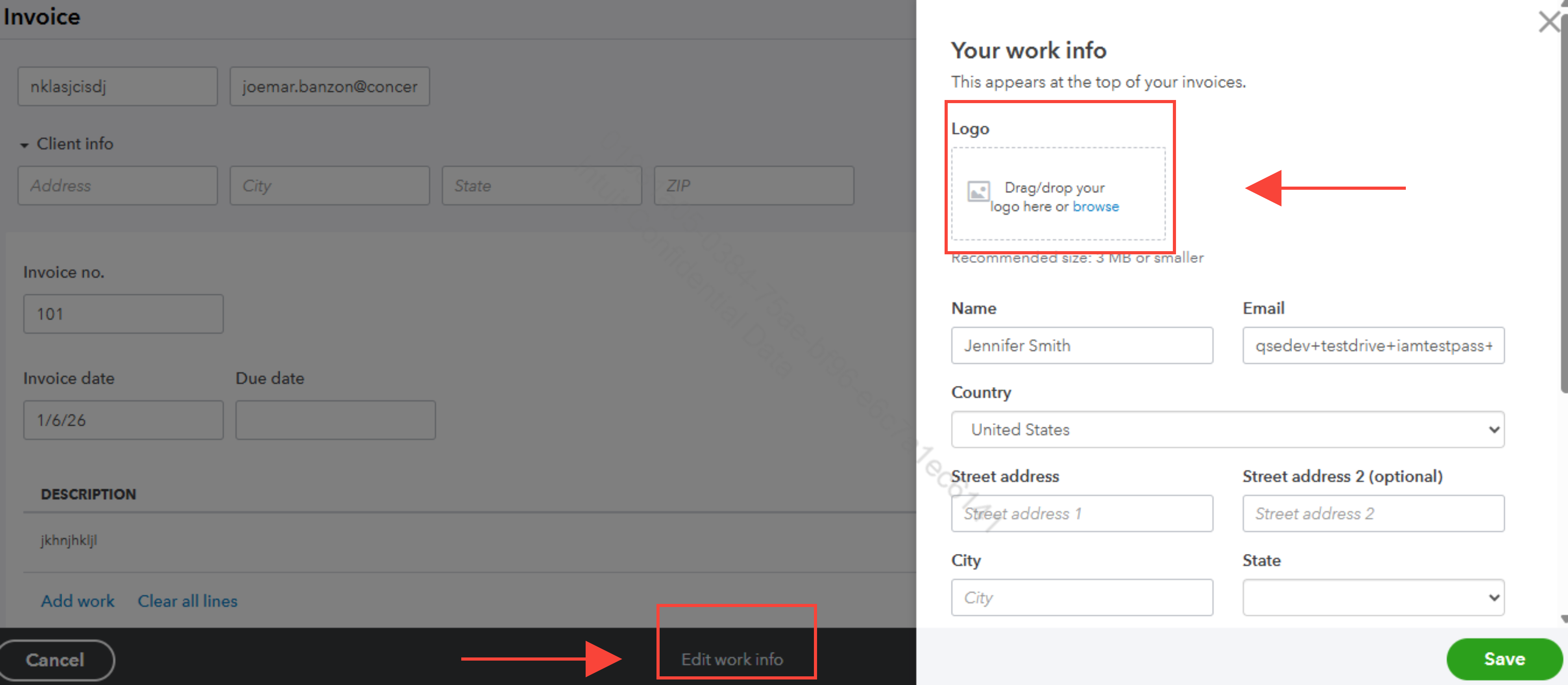Click the client ZIP field

(753, 185)
